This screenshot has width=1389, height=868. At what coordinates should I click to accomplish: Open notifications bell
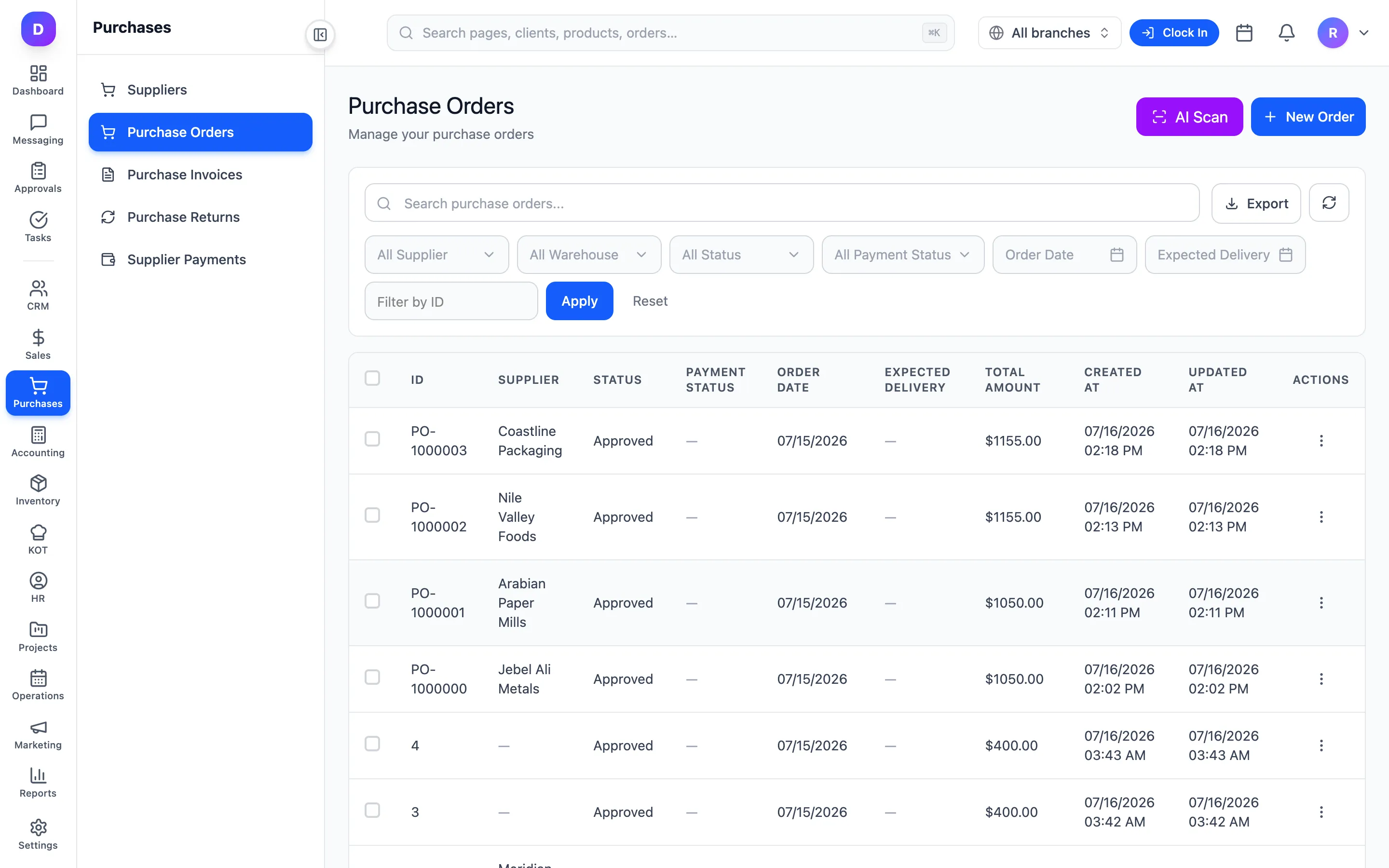[1286, 33]
